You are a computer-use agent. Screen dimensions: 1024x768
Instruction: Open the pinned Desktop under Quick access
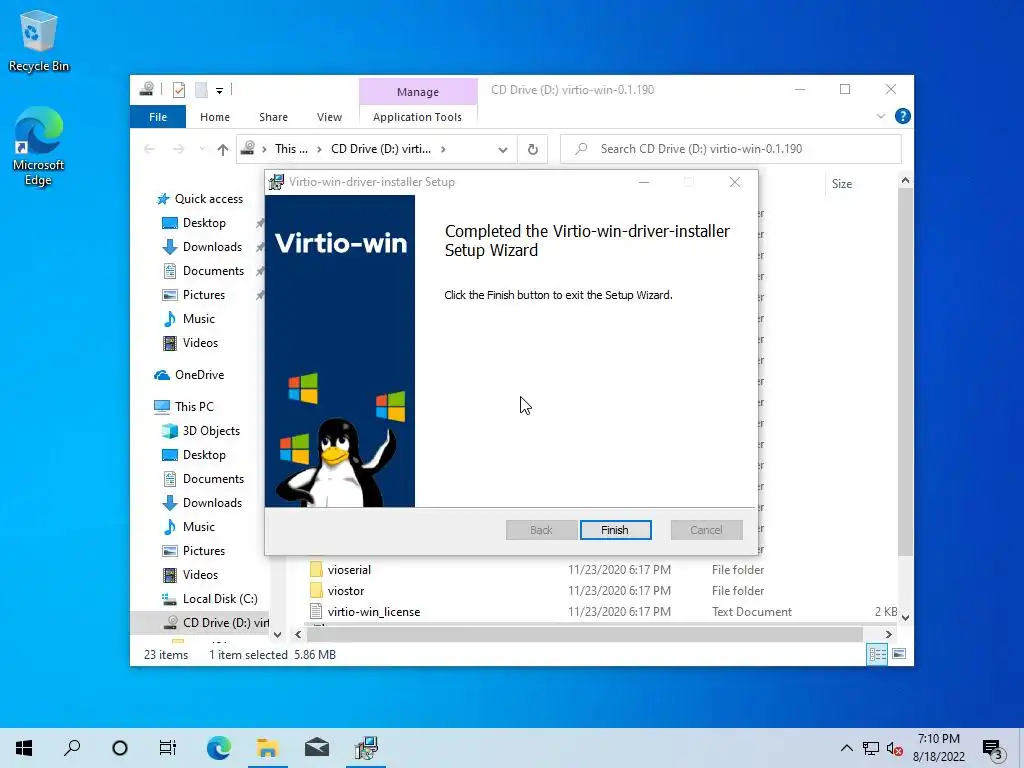click(204, 223)
